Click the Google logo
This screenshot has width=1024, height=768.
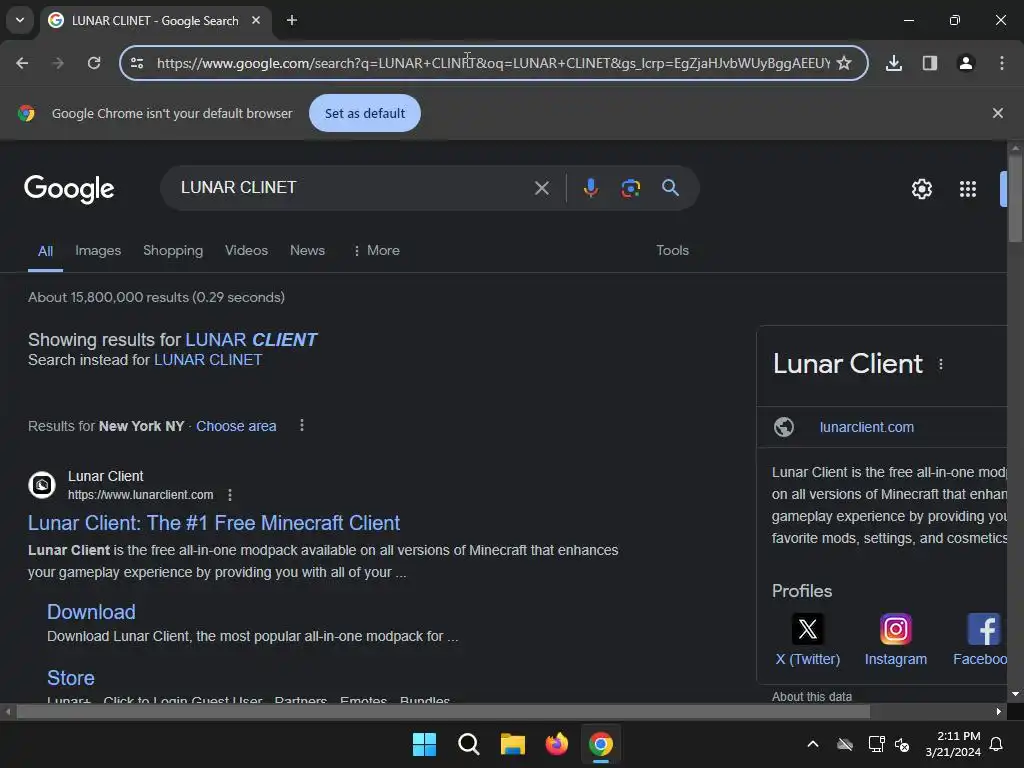(69, 189)
